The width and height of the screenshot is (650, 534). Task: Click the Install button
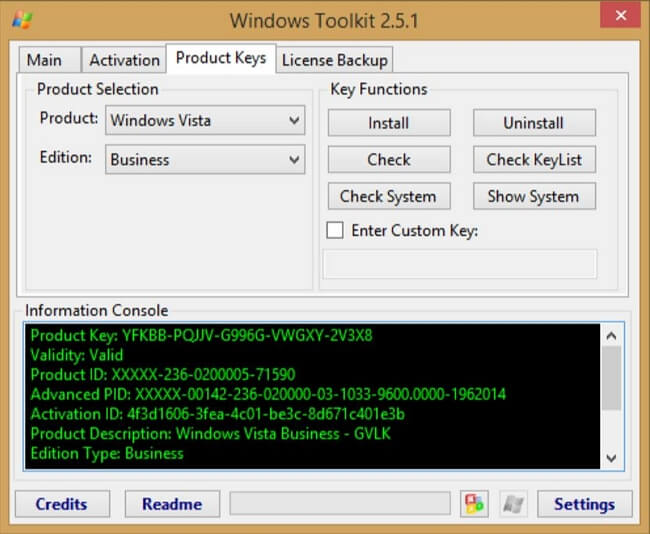pos(389,123)
